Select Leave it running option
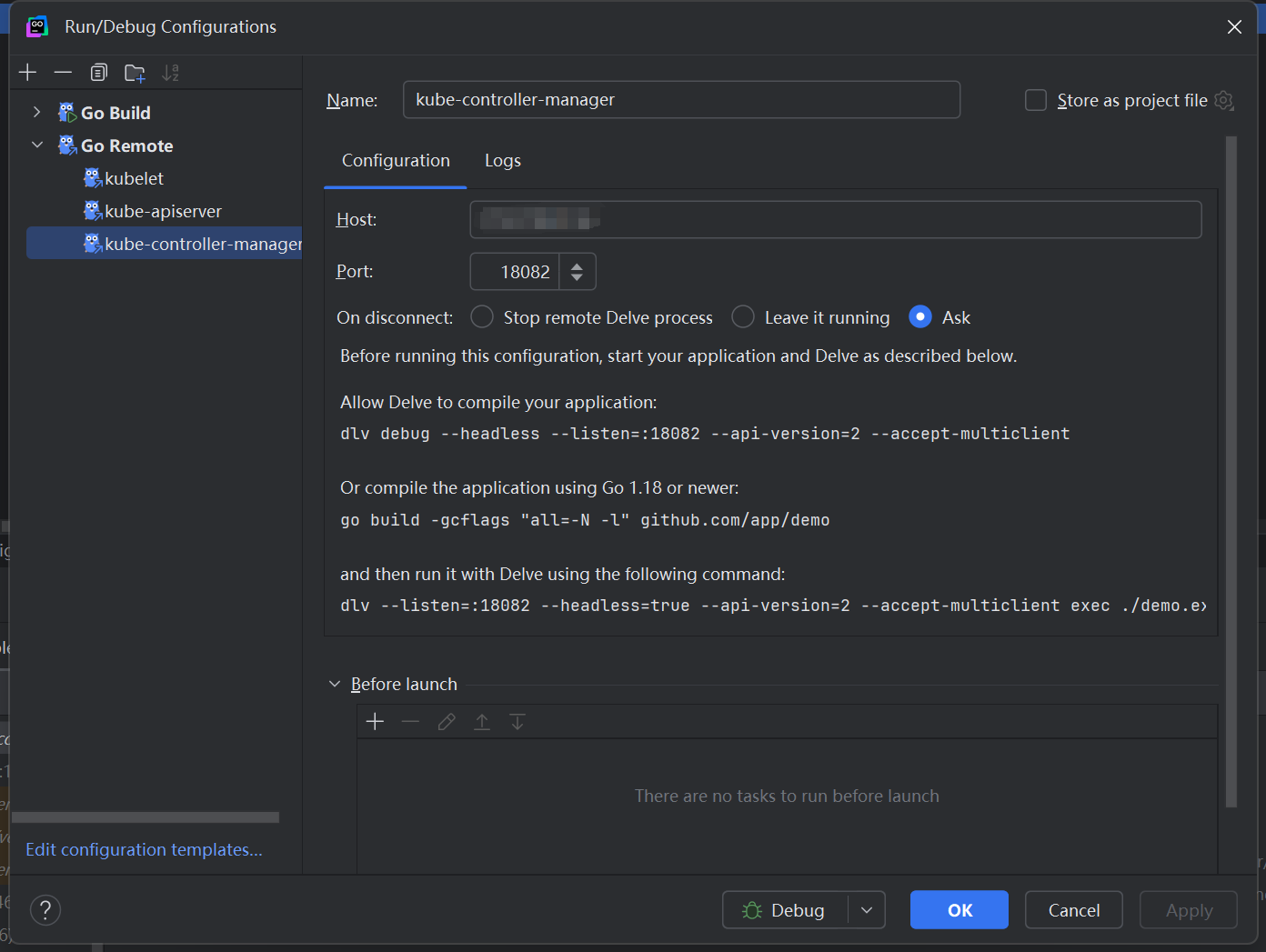Viewport: 1266px width, 952px height. coord(743,316)
